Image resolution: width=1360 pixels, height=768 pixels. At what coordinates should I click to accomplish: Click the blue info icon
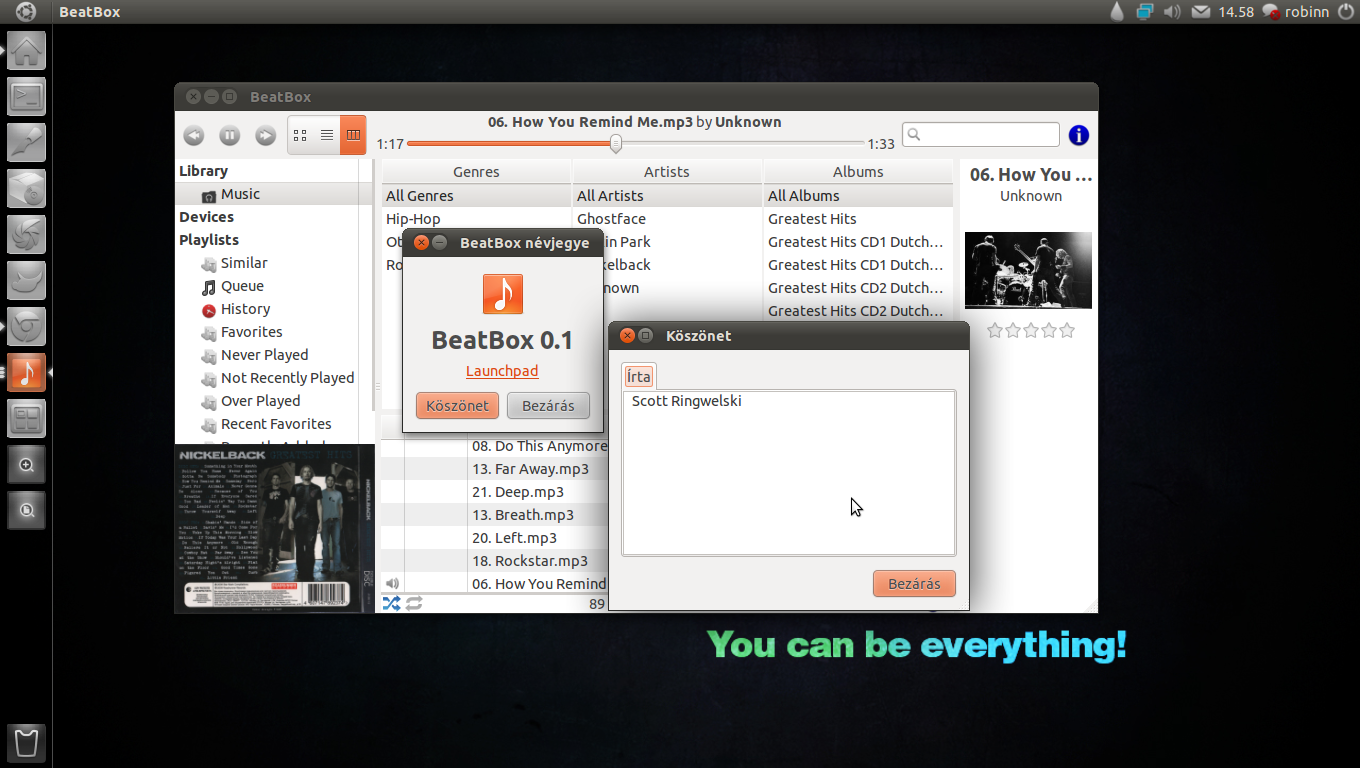[1079, 135]
